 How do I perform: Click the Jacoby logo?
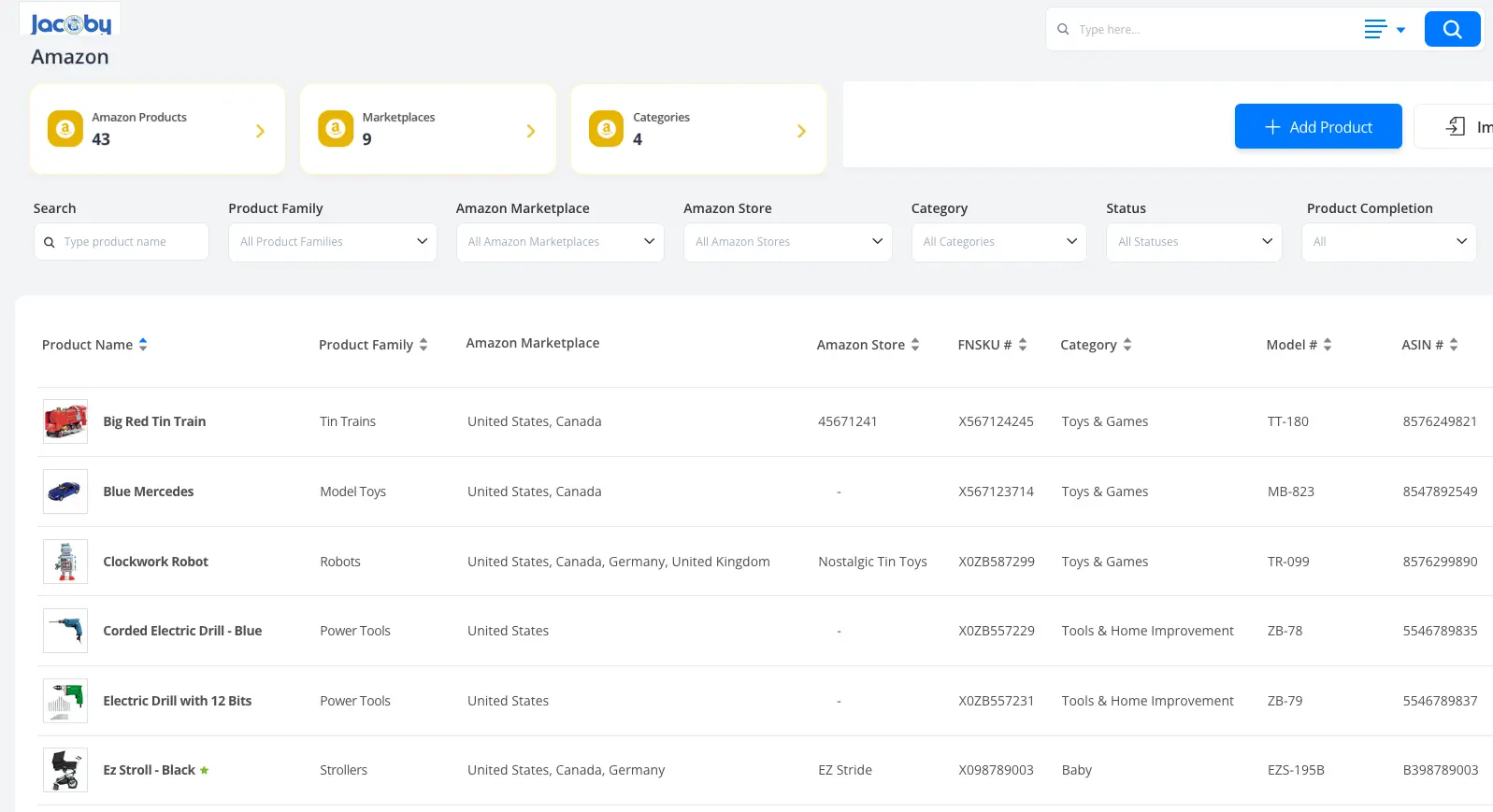(x=71, y=24)
